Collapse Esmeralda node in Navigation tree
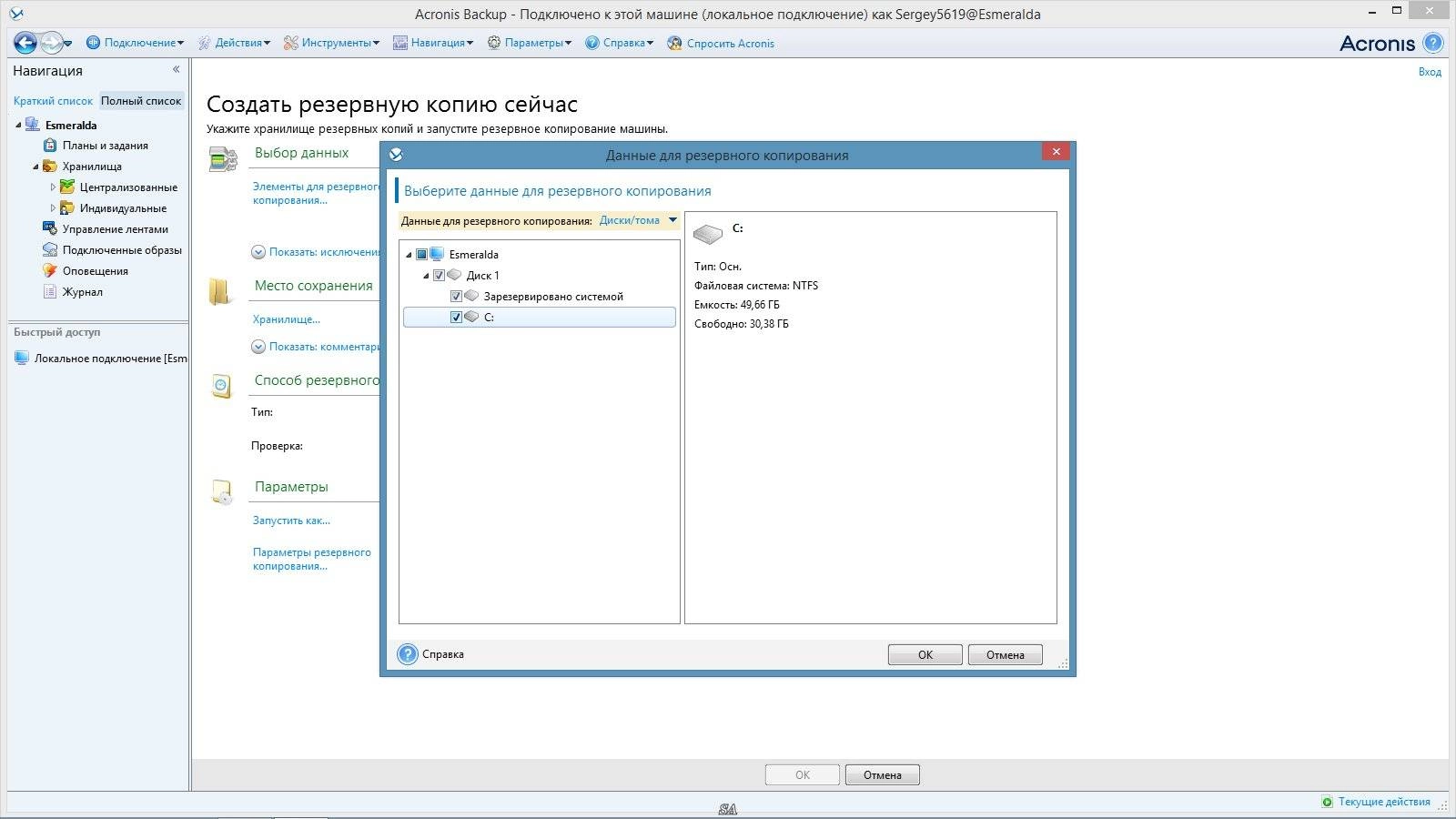 18,126
